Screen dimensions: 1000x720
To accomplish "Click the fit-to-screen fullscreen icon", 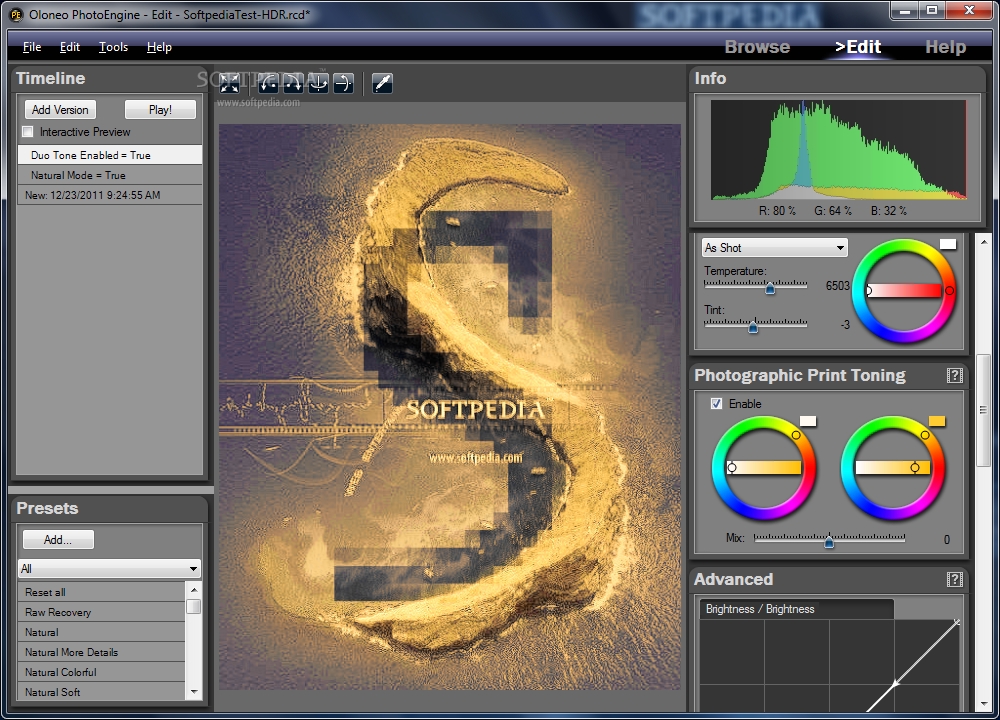I will (230, 83).
